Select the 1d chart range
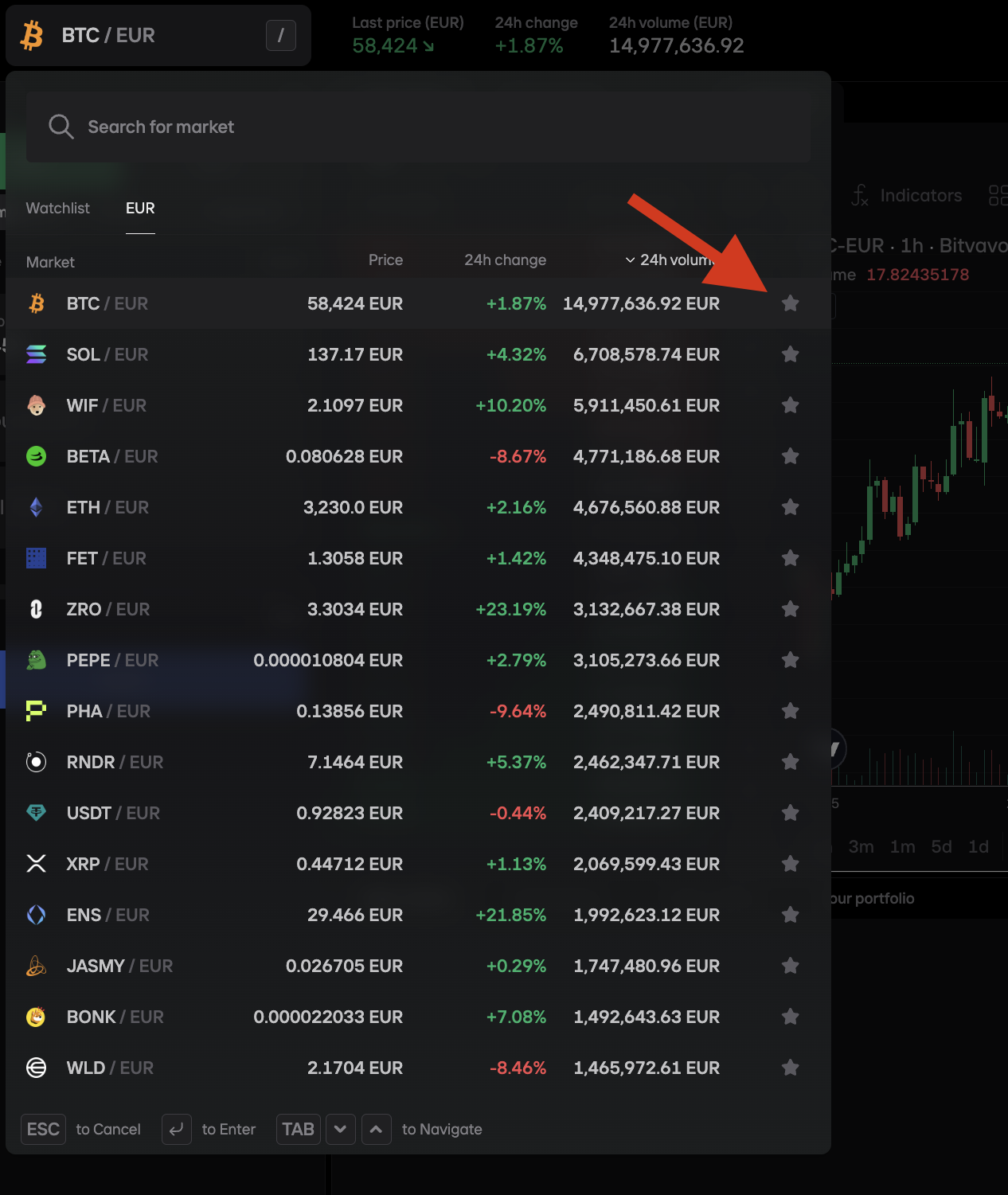Screen dimensions: 1008x1195 (979, 846)
